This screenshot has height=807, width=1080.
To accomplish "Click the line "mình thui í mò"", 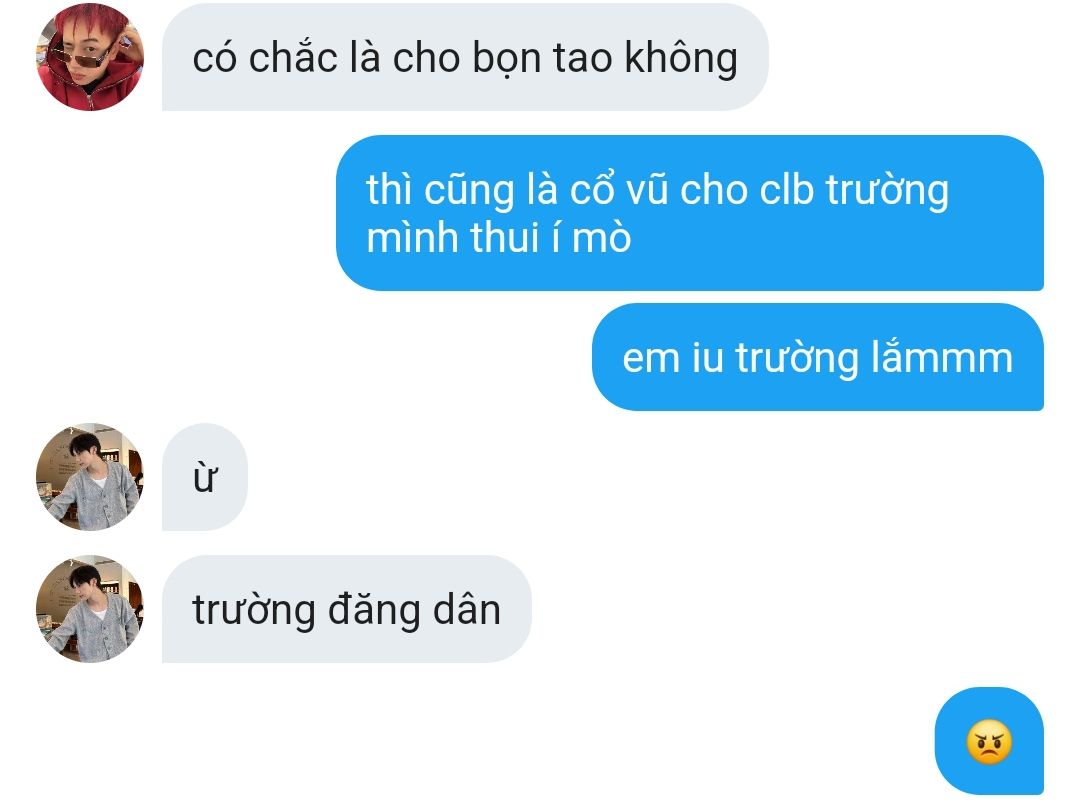I will coord(499,238).
